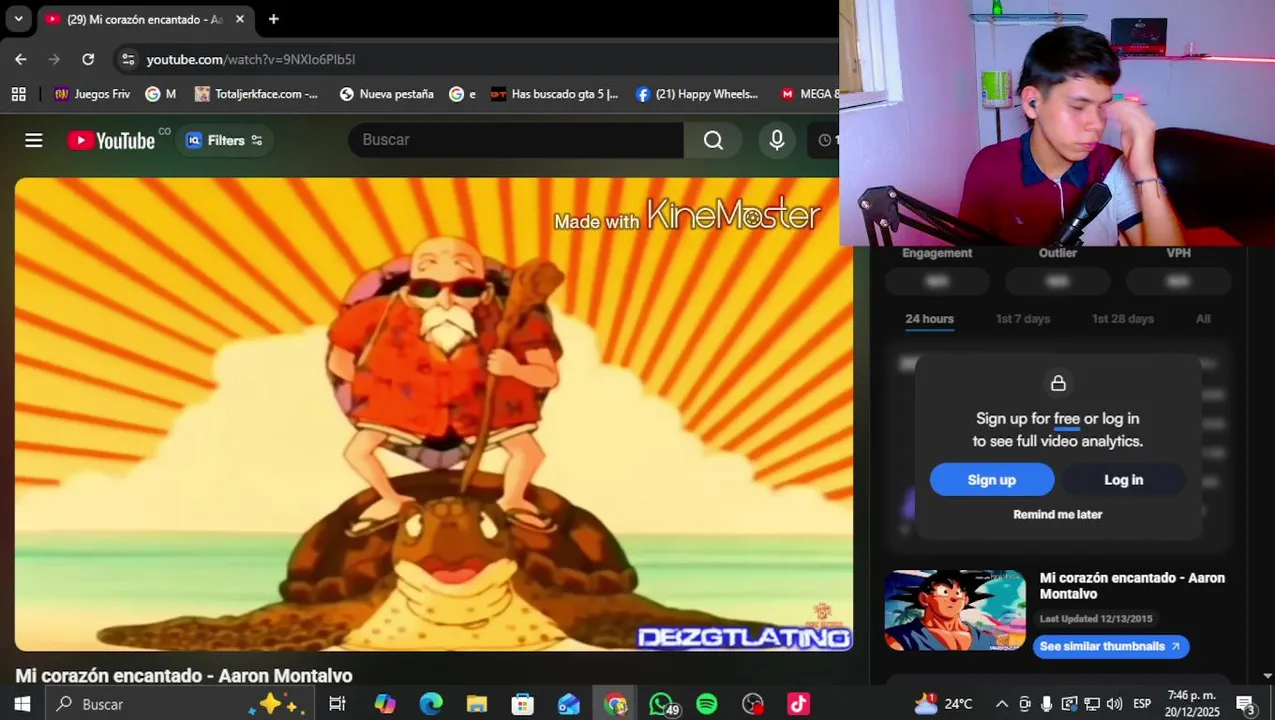This screenshot has height=720, width=1275.
Task: Switch to Chrome in the taskbar
Action: click(x=615, y=704)
